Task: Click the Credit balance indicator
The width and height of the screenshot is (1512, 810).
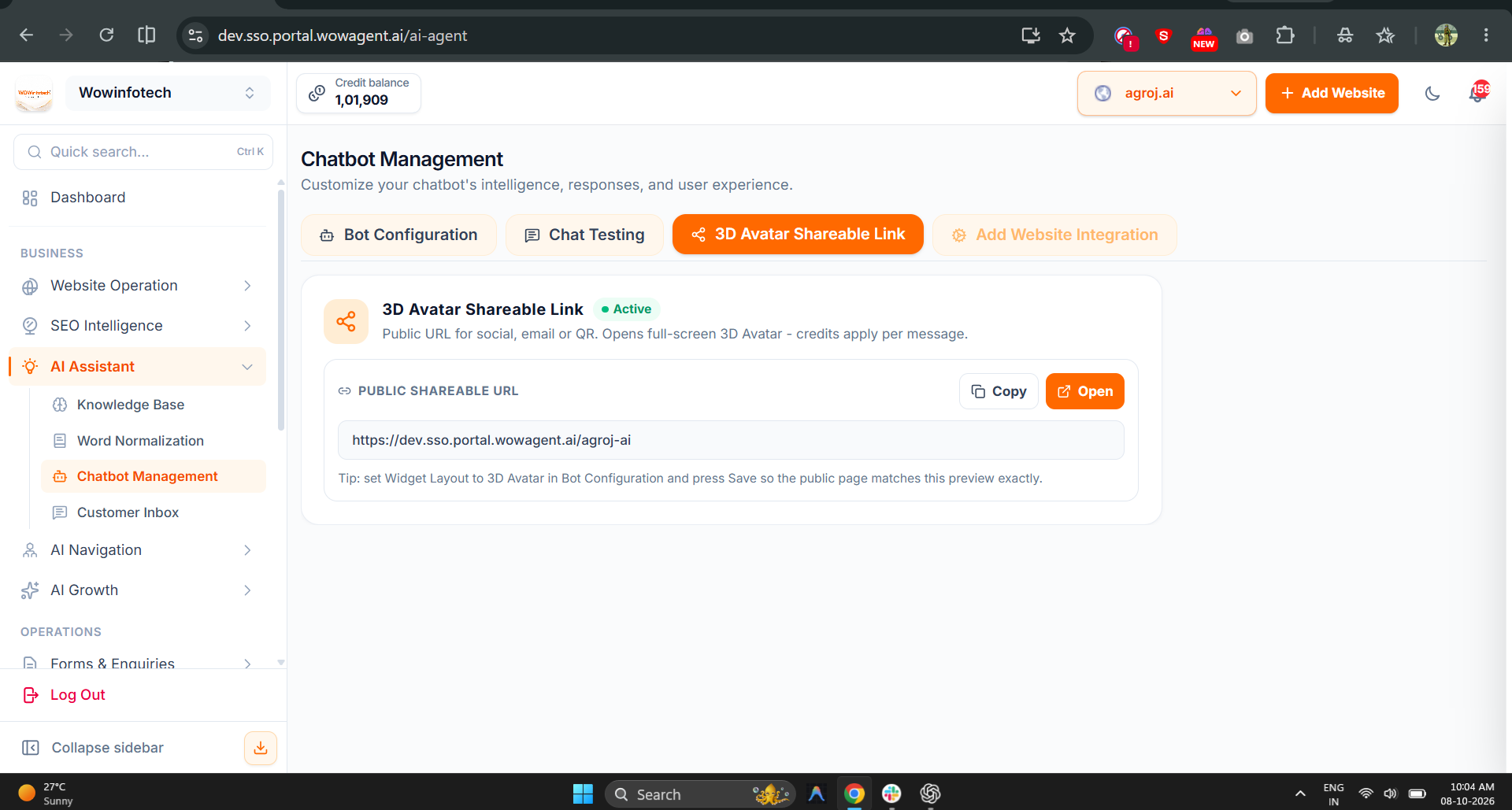Action: 358,93
